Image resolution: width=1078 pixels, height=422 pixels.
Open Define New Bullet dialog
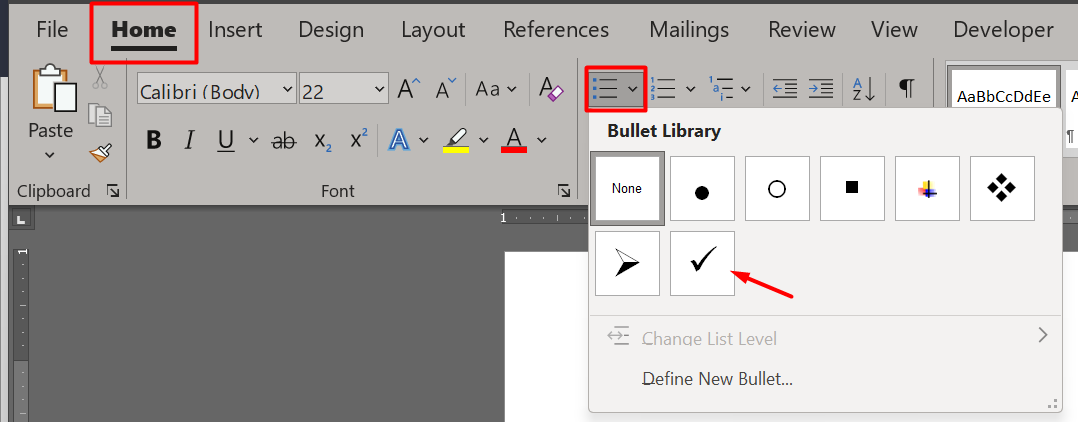coord(717,379)
